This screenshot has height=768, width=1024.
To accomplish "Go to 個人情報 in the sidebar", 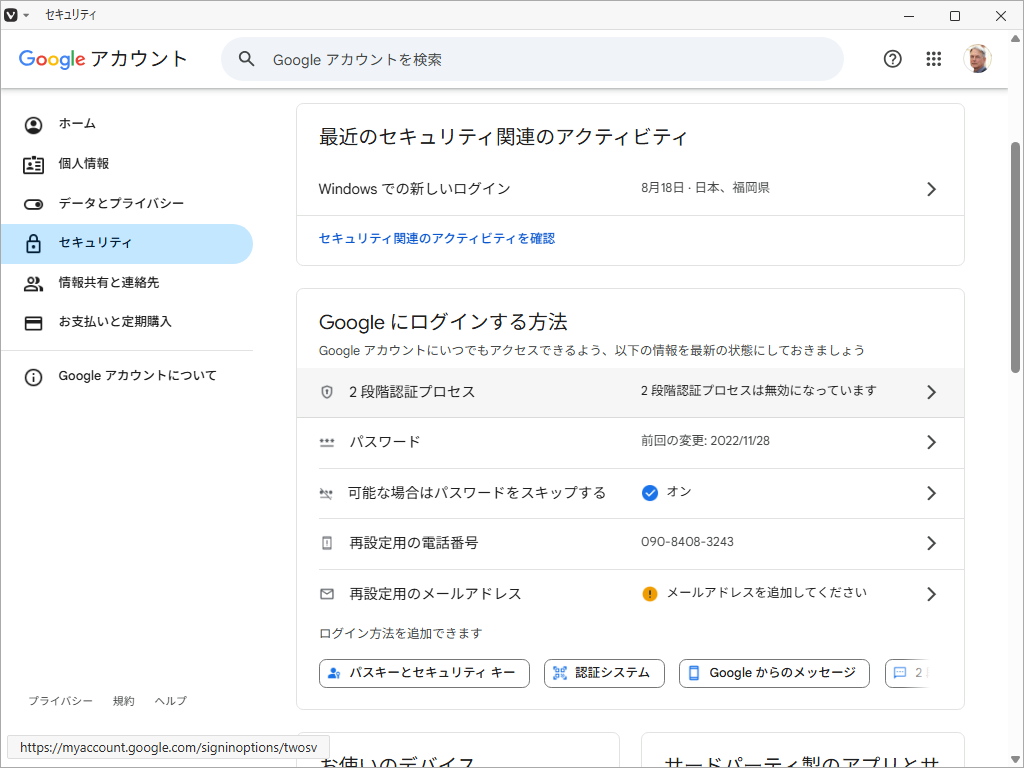I will click(x=84, y=164).
